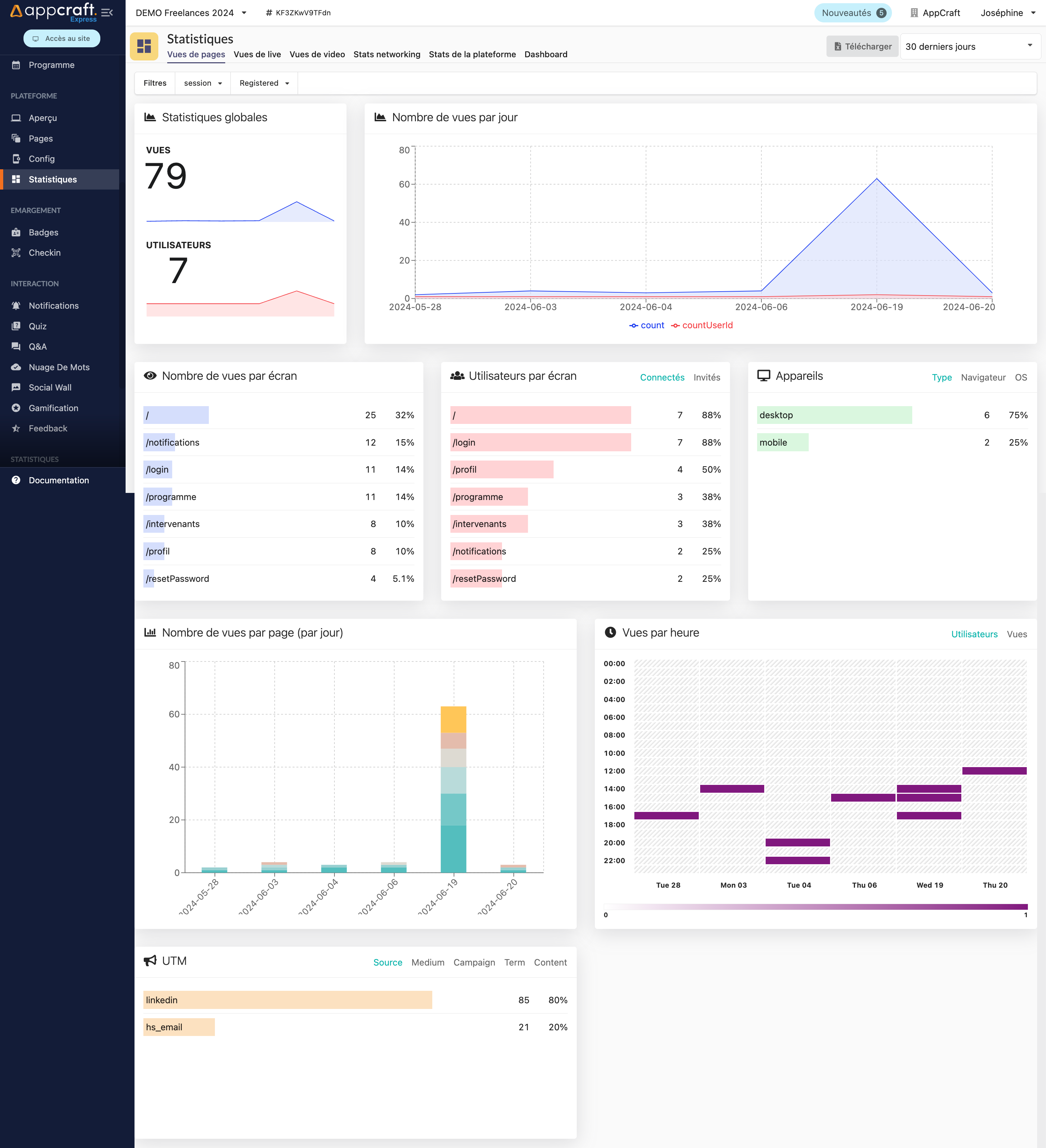Click the Télécharger button
The width and height of the screenshot is (1046, 1148).
point(862,46)
